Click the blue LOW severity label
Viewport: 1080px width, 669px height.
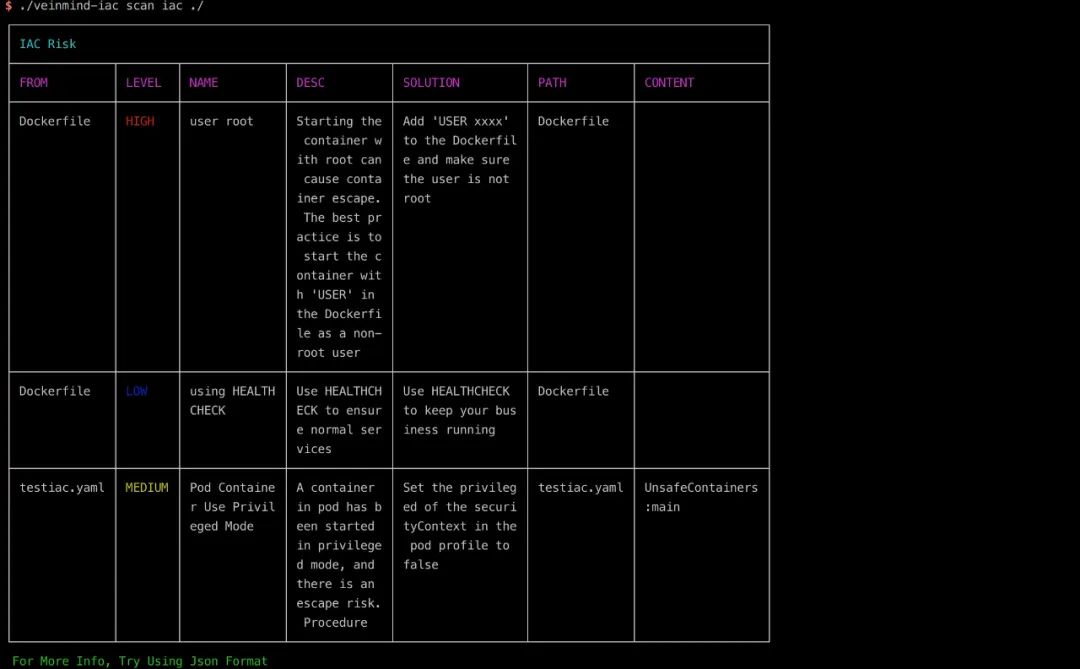click(x=136, y=391)
